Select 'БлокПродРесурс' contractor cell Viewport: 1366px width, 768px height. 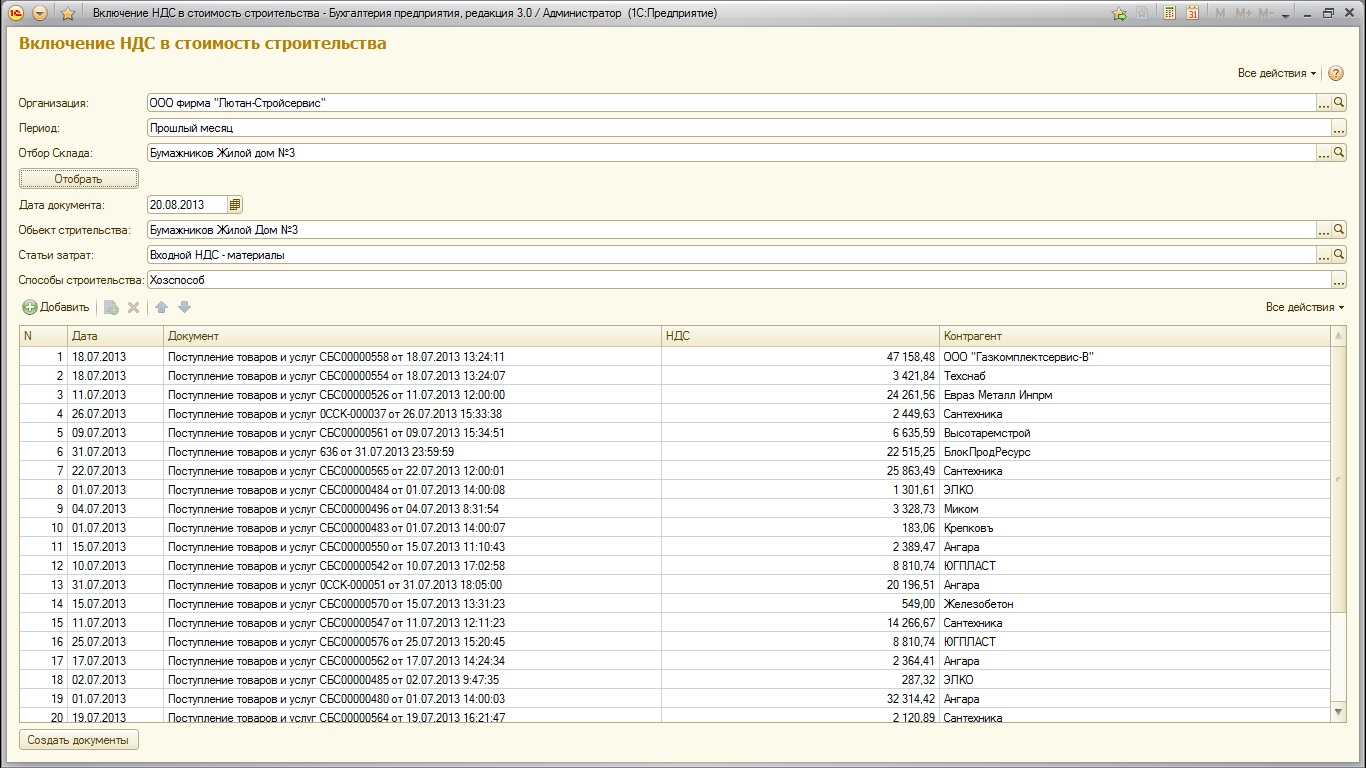(1135, 452)
